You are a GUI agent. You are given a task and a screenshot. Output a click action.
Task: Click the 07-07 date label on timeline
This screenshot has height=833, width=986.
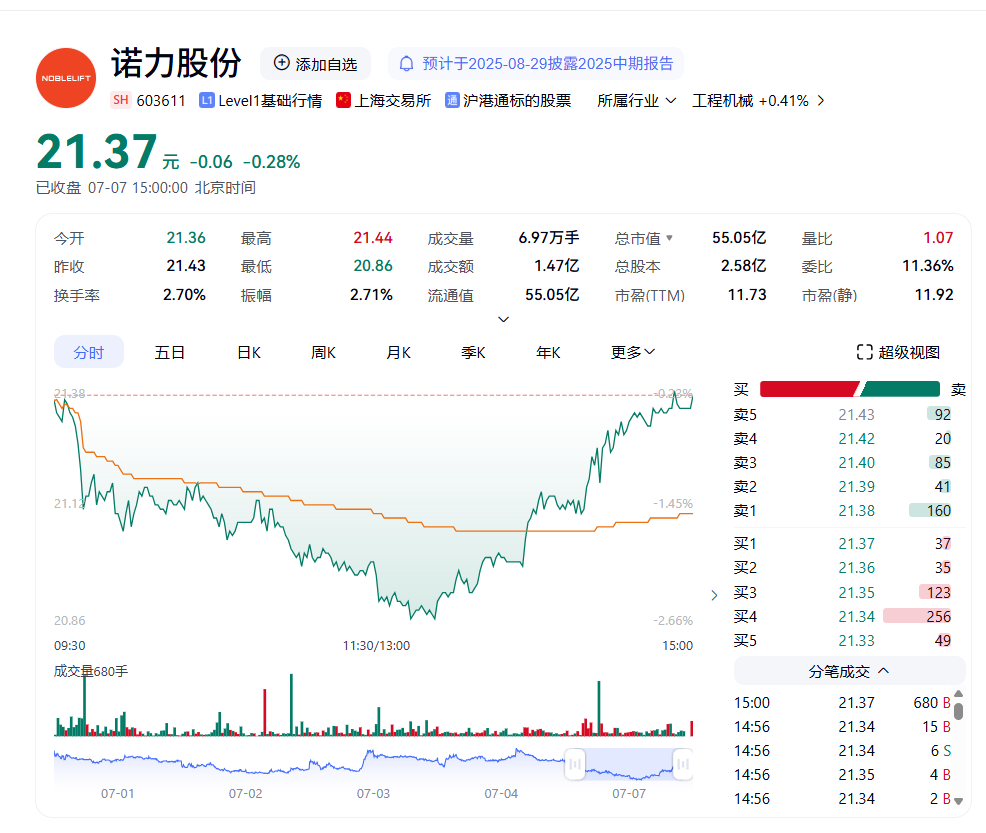point(629,793)
